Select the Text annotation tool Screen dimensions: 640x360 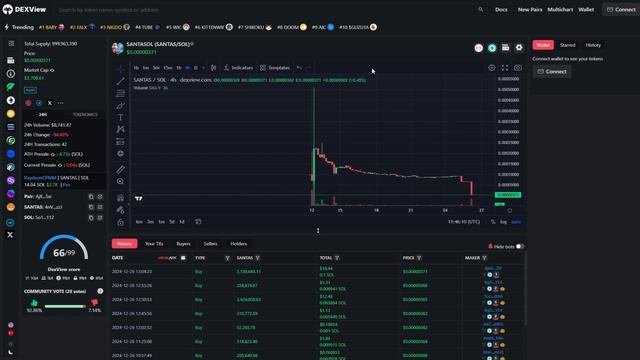click(120, 118)
